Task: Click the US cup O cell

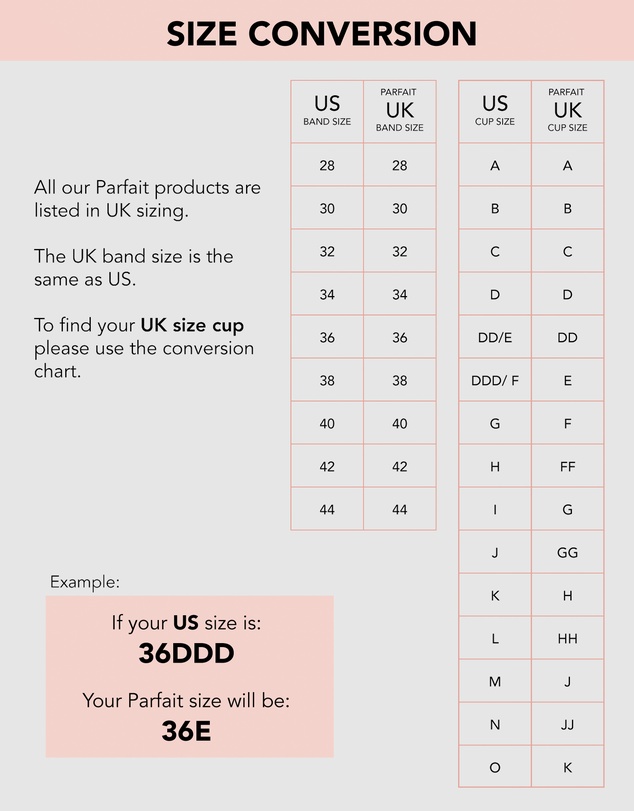Action: pyautogui.click(x=495, y=767)
